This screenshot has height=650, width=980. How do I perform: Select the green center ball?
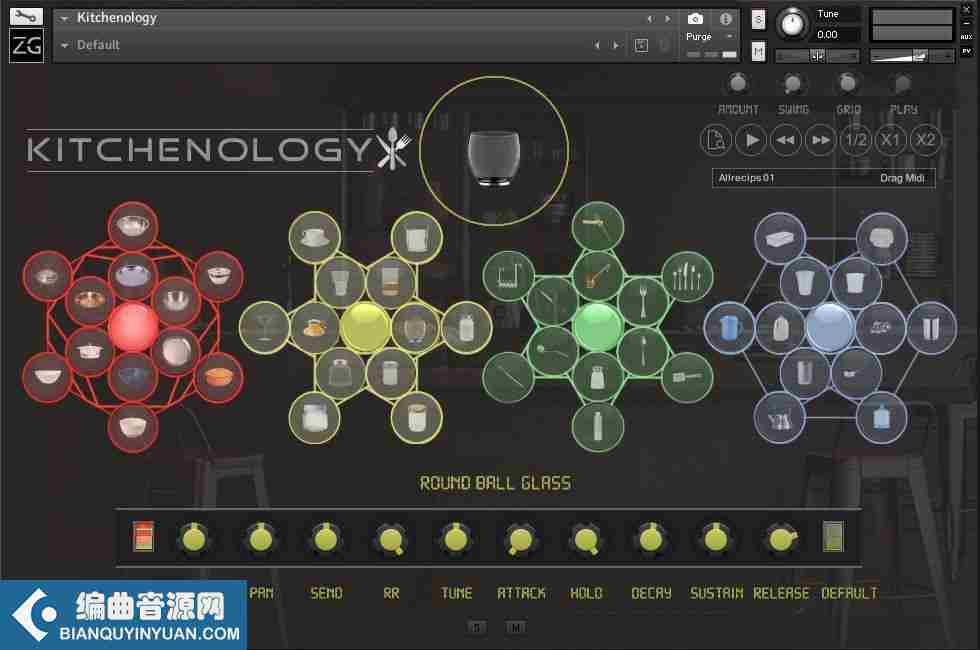pyautogui.click(x=598, y=326)
